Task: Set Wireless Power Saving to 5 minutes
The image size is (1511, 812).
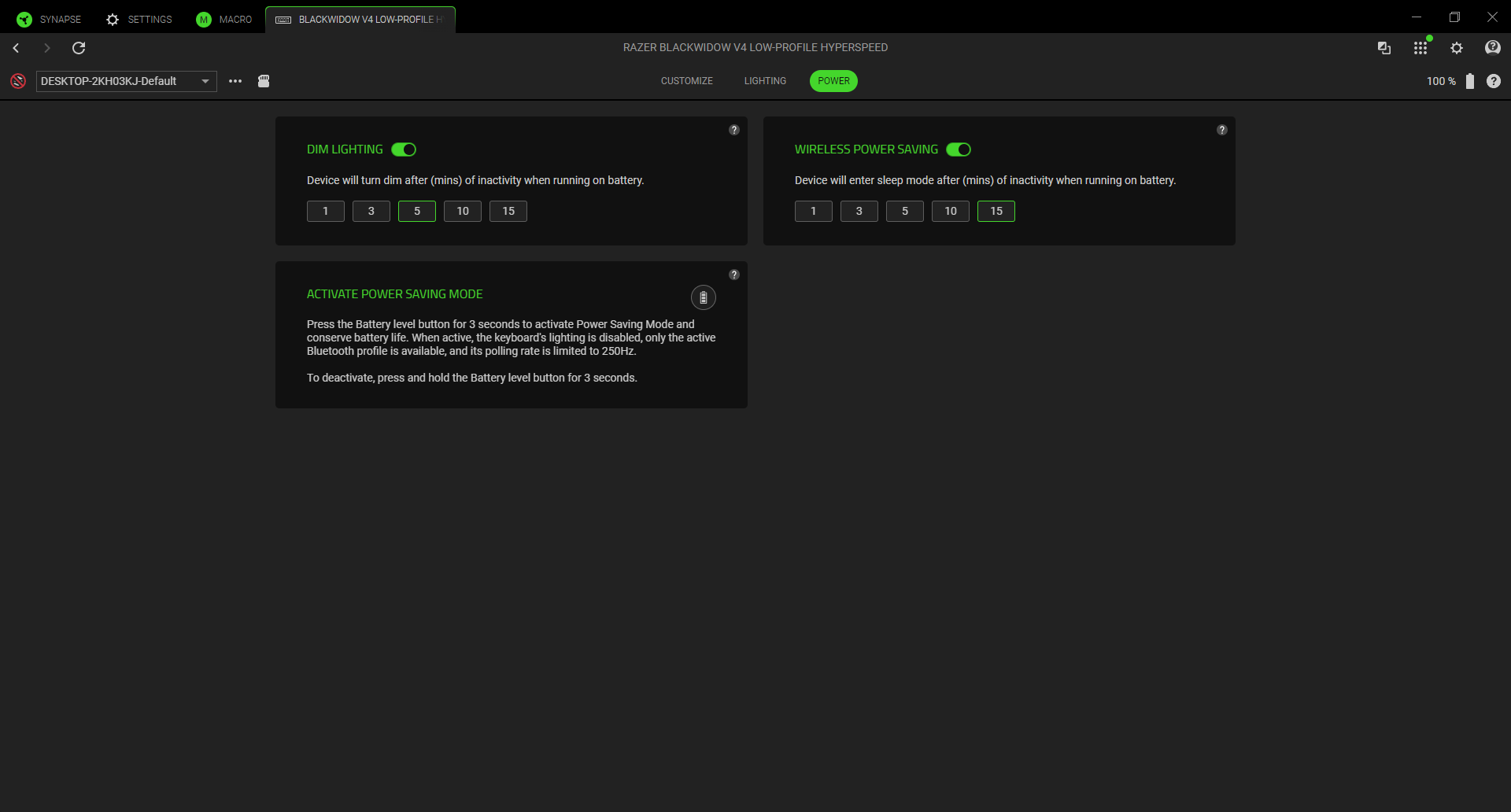Action: (x=905, y=211)
